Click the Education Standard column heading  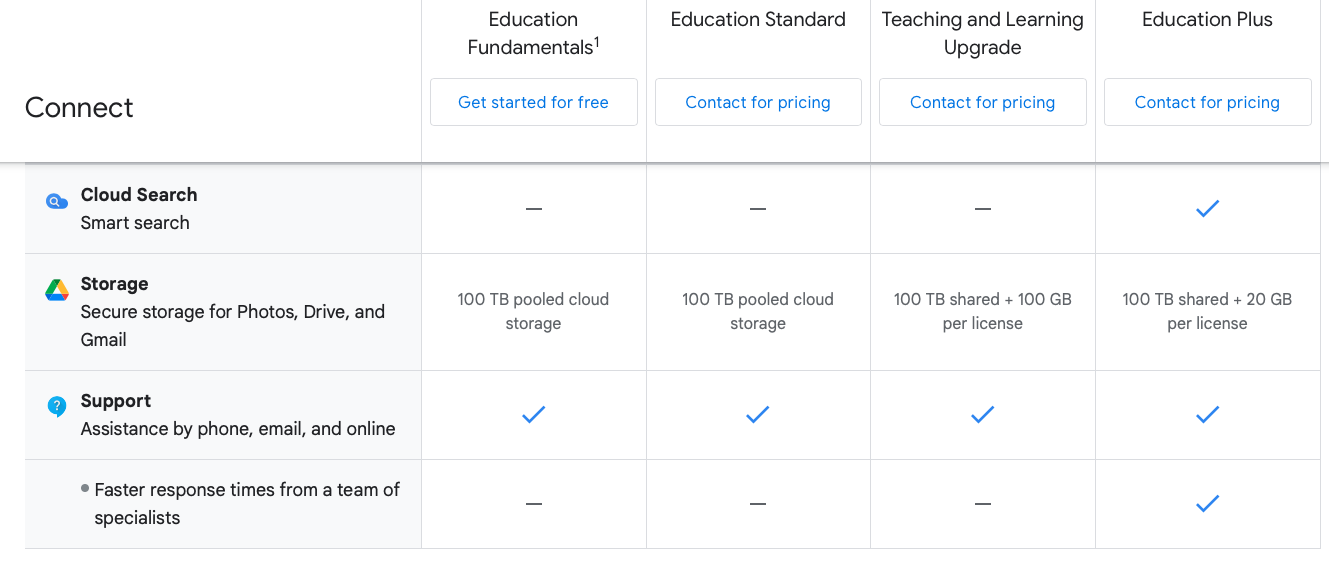758,20
